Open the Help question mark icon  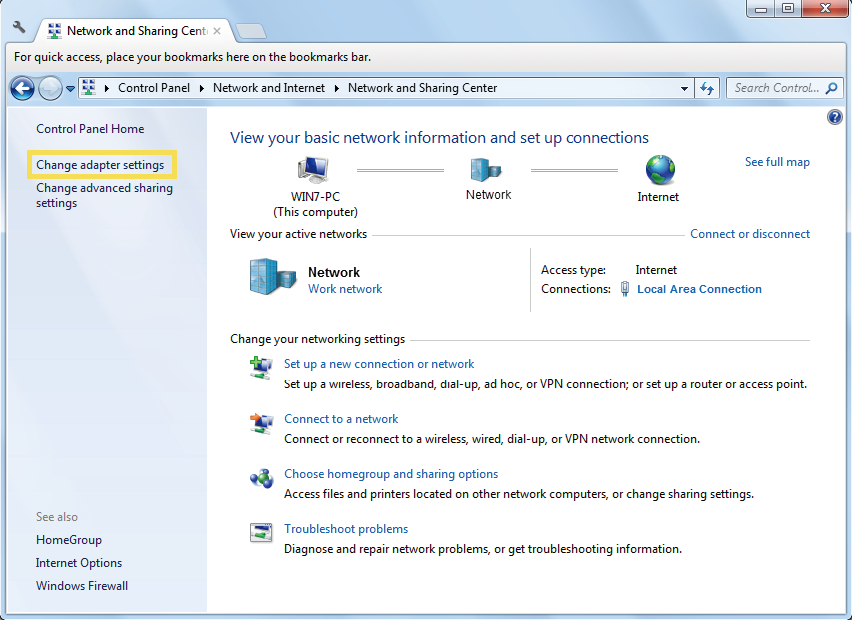click(x=835, y=117)
